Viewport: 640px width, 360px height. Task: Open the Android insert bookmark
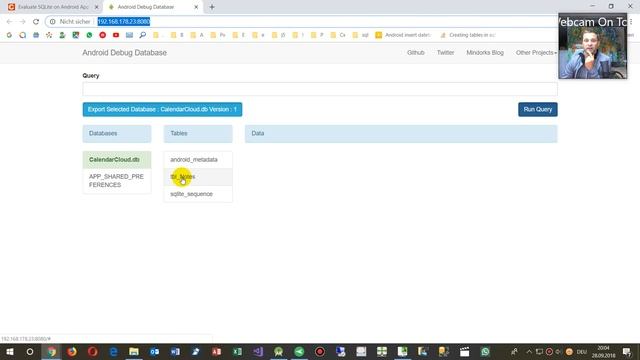pos(403,35)
